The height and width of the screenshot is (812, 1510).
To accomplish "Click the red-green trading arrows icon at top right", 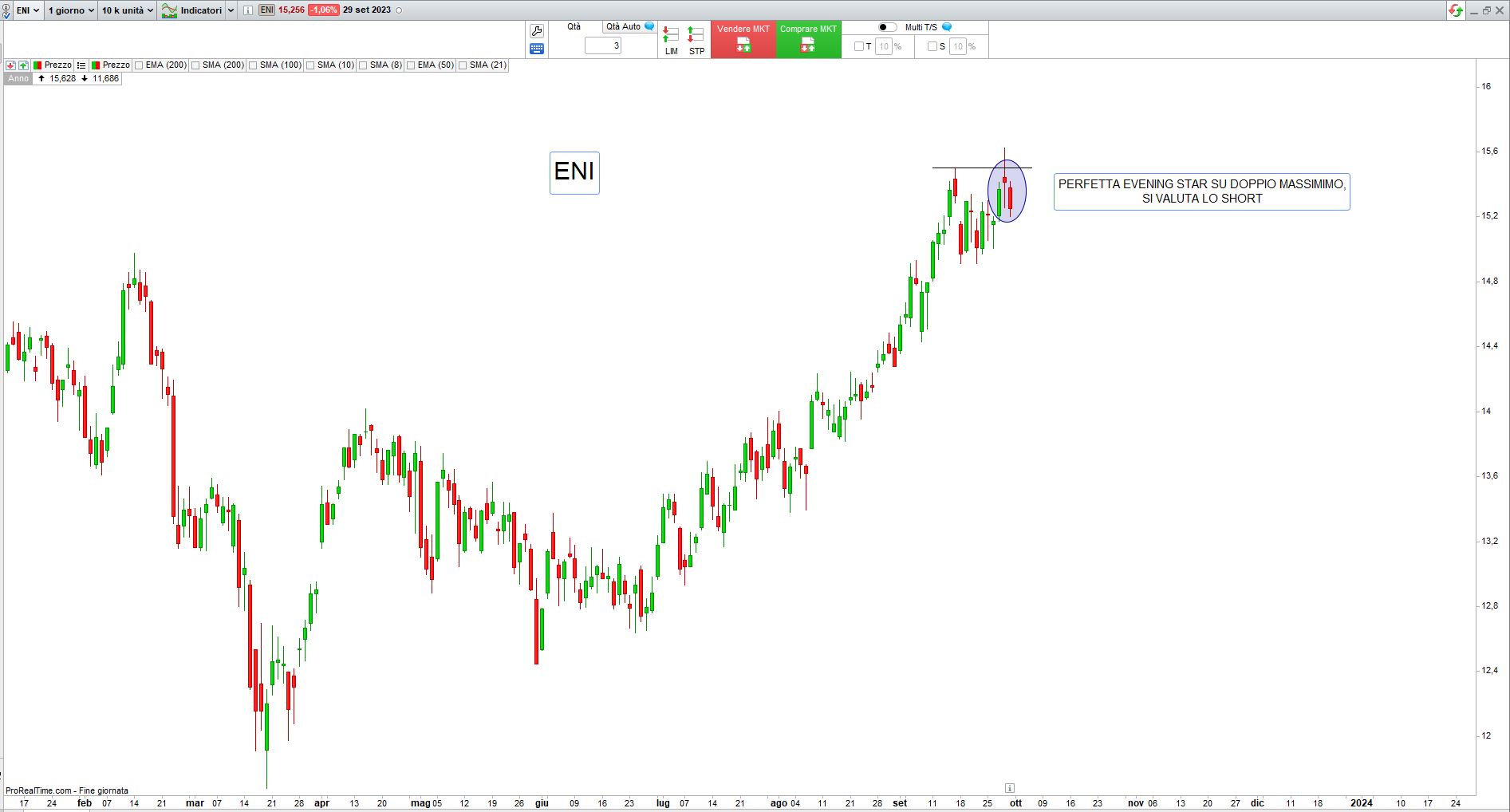I will pos(1456,10).
